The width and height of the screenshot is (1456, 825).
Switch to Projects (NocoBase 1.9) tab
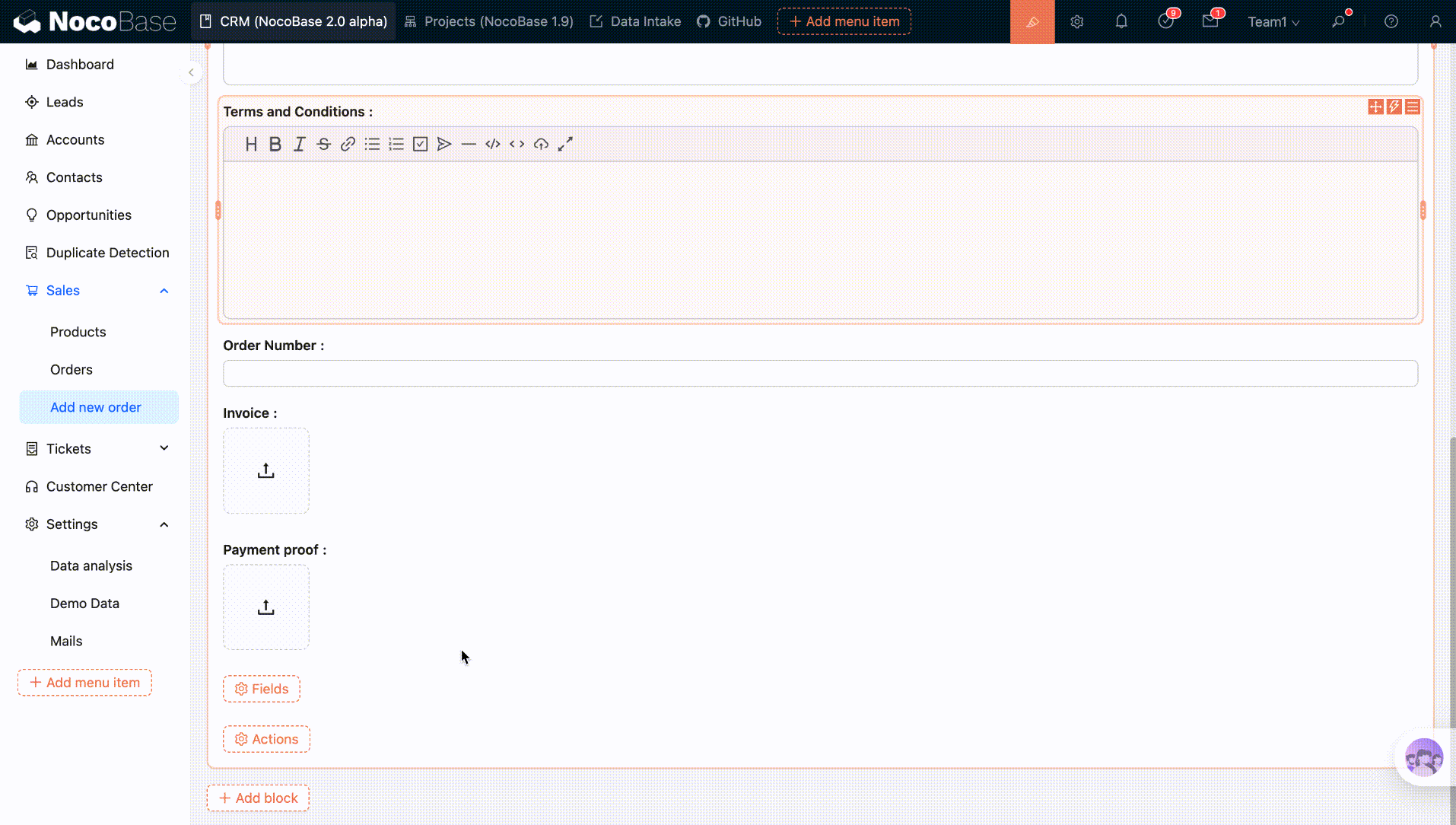pos(489,21)
